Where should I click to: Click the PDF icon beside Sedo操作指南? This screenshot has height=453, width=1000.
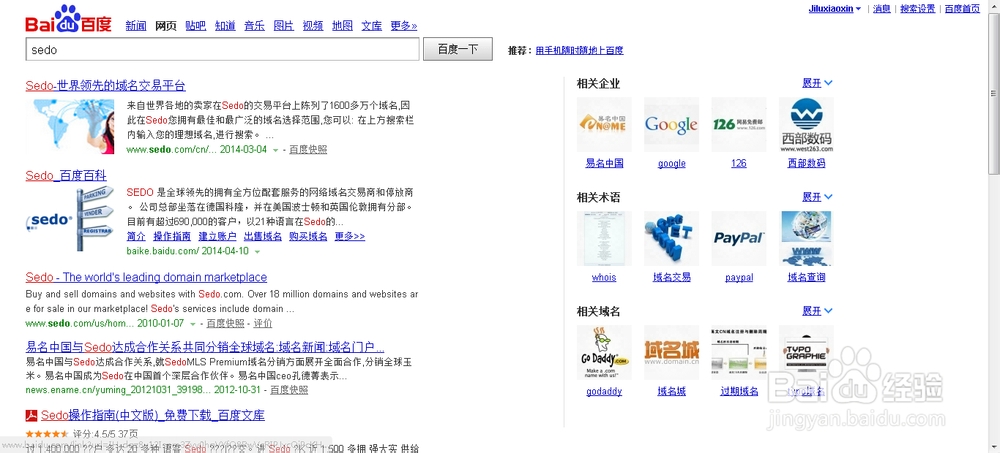[31, 416]
